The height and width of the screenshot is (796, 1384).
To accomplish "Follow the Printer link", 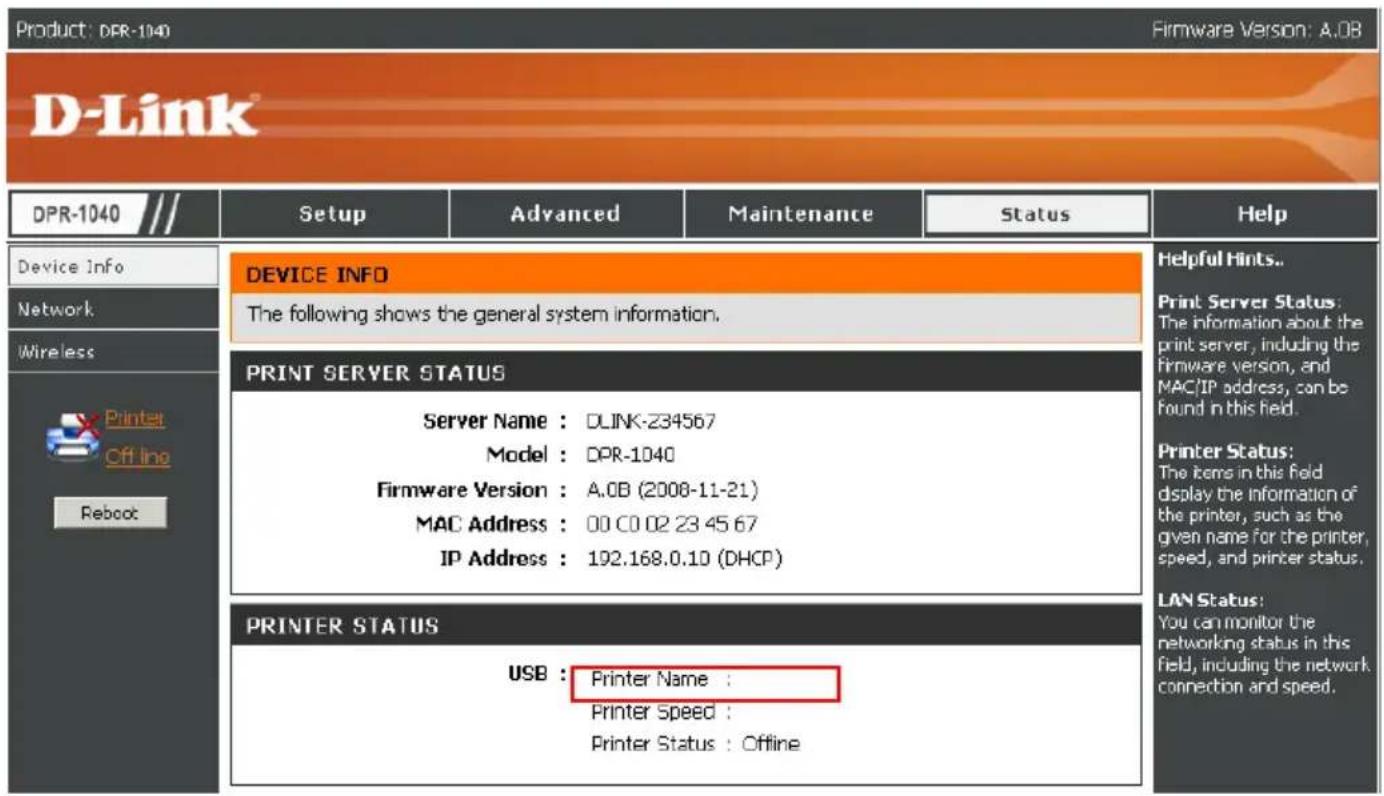I will tap(135, 419).
